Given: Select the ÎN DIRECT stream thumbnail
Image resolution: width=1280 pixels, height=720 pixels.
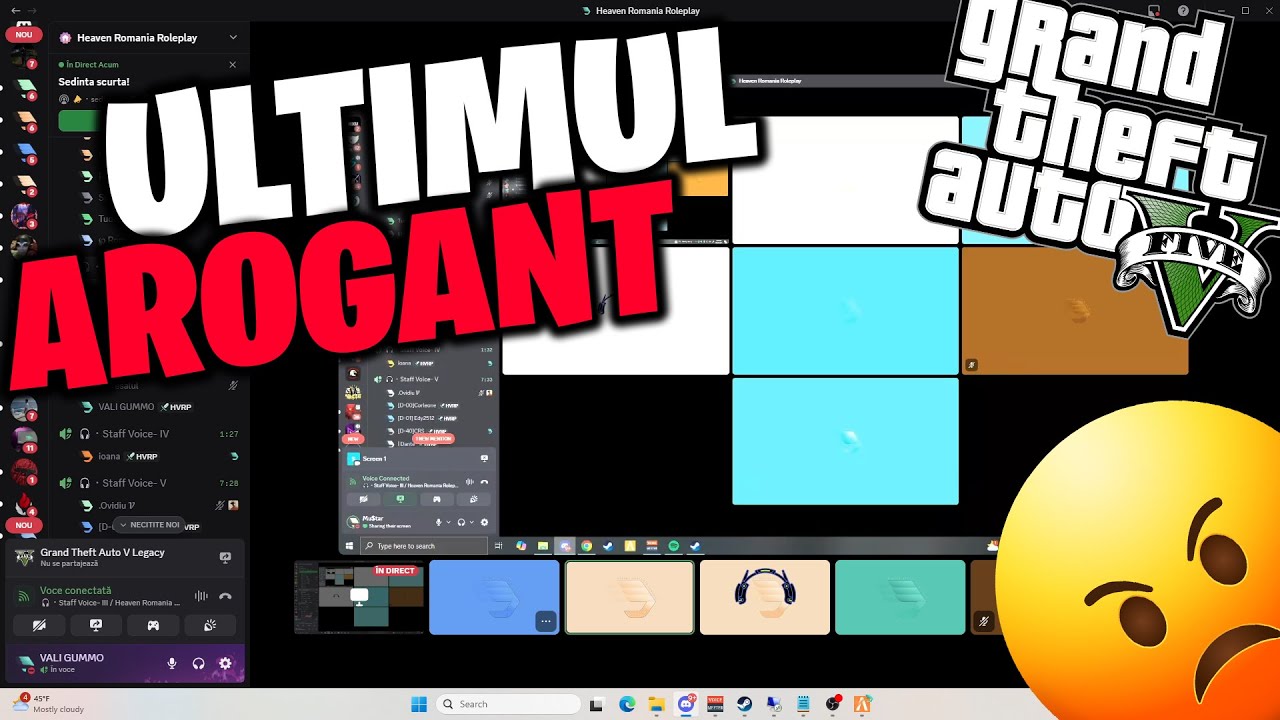Looking at the screenshot, I should (x=359, y=598).
